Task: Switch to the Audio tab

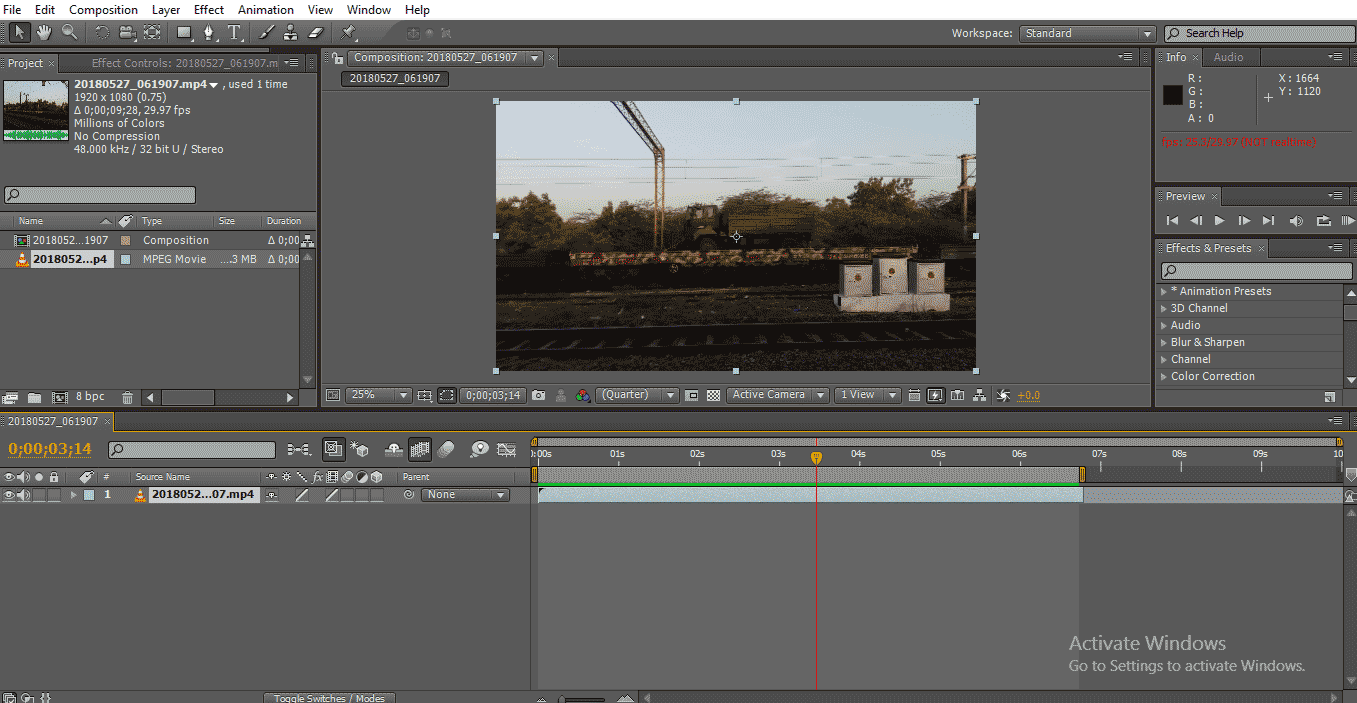Action: pos(1228,57)
